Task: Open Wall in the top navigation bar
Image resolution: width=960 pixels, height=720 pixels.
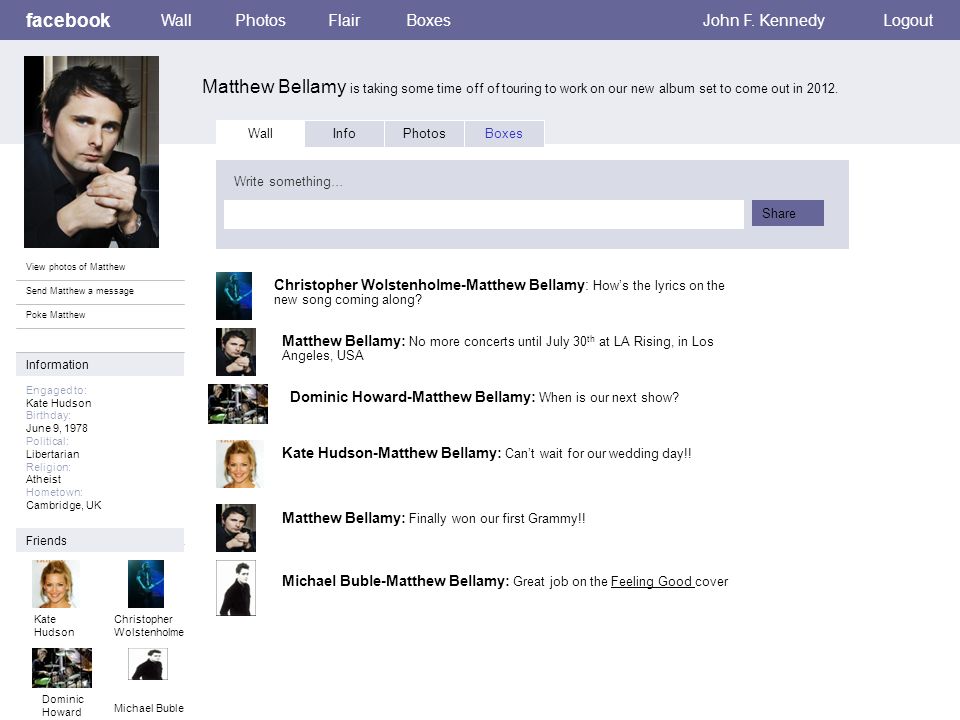Action: (176, 20)
